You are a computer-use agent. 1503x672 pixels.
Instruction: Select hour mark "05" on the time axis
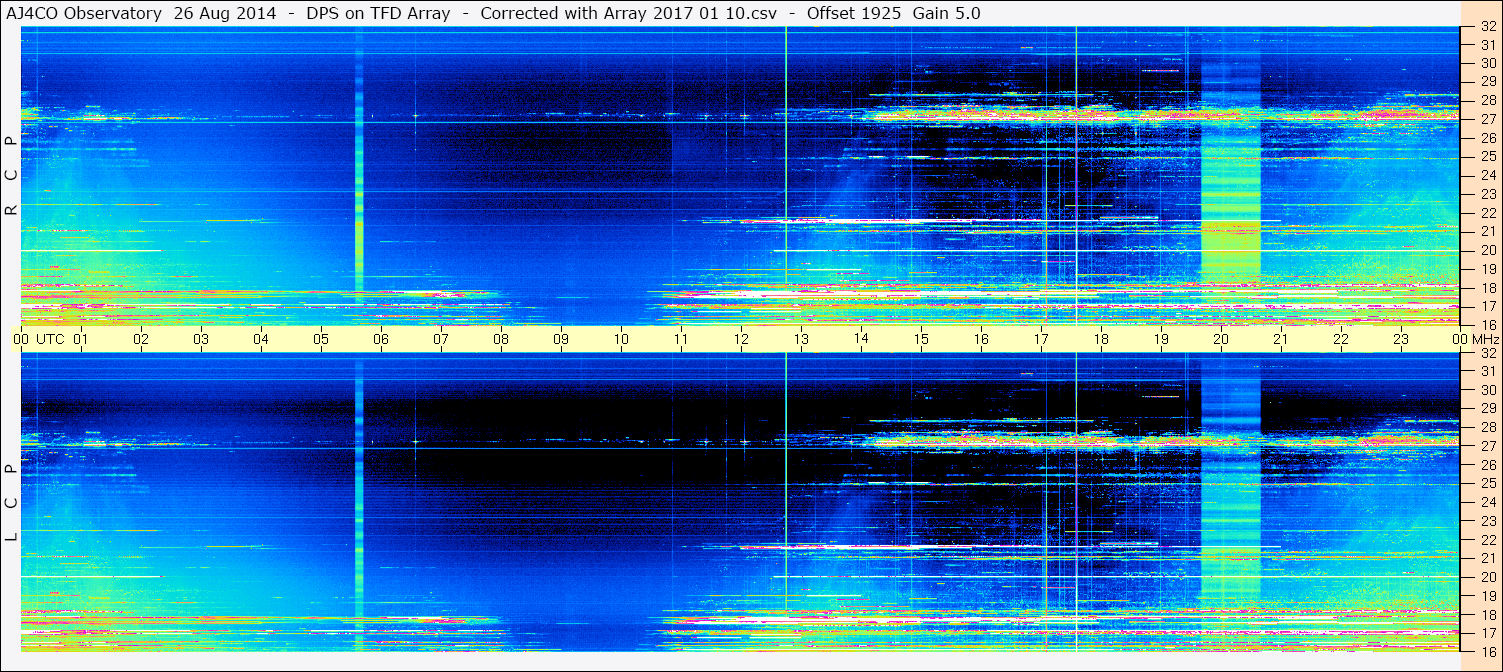point(321,339)
